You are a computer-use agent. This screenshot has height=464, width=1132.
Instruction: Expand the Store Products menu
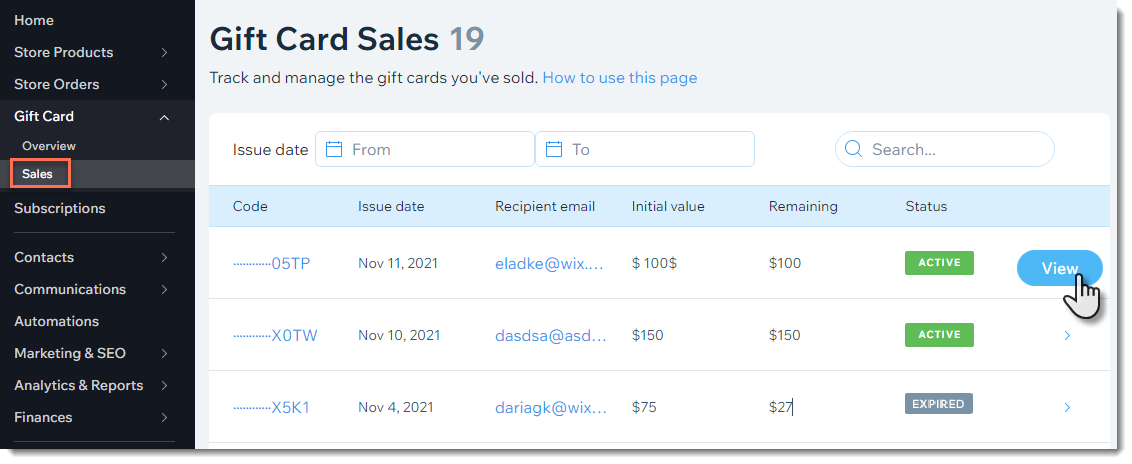165,53
